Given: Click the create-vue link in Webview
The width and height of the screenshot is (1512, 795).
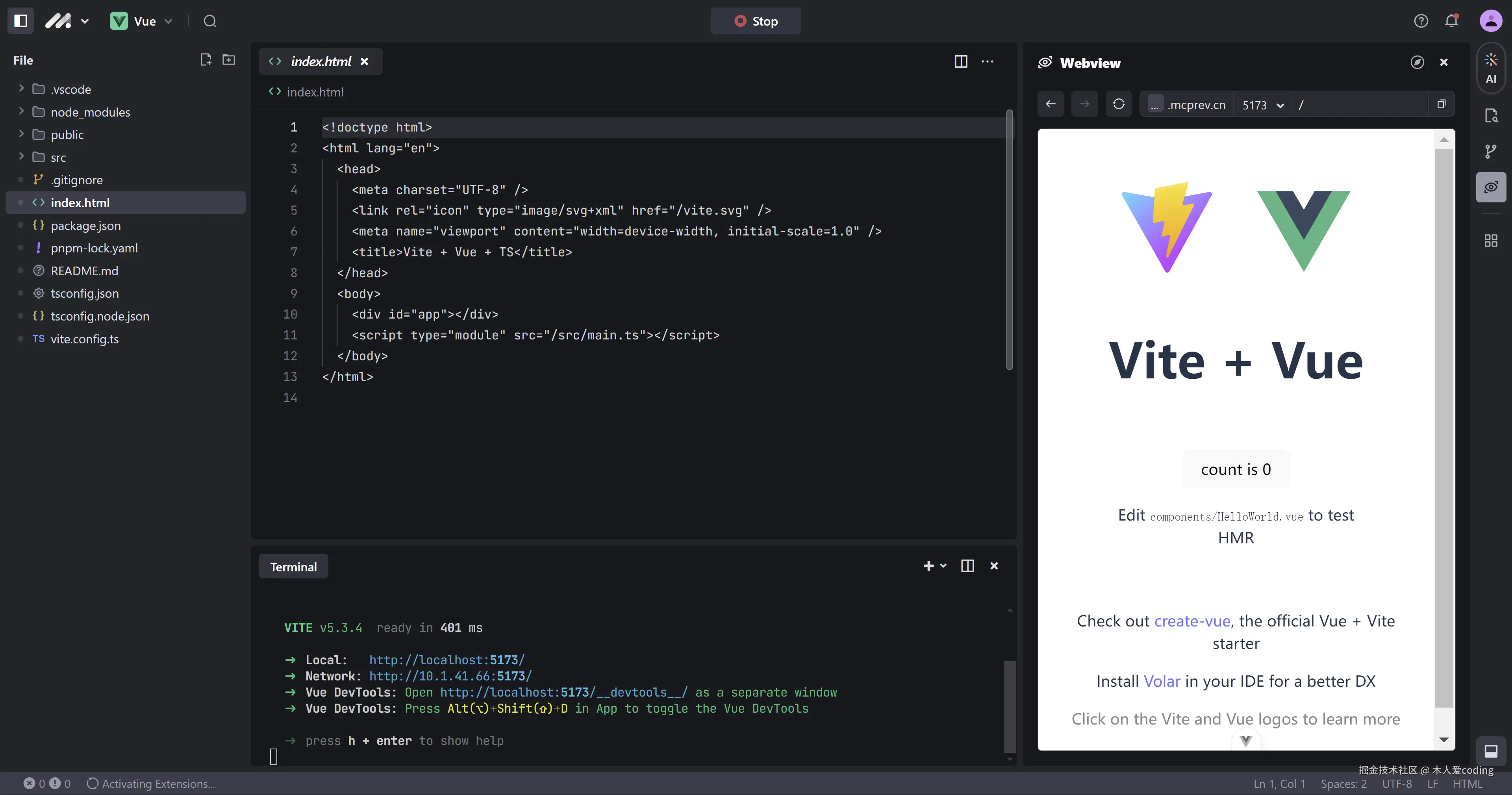Looking at the screenshot, I should [x=1192, y=621].
